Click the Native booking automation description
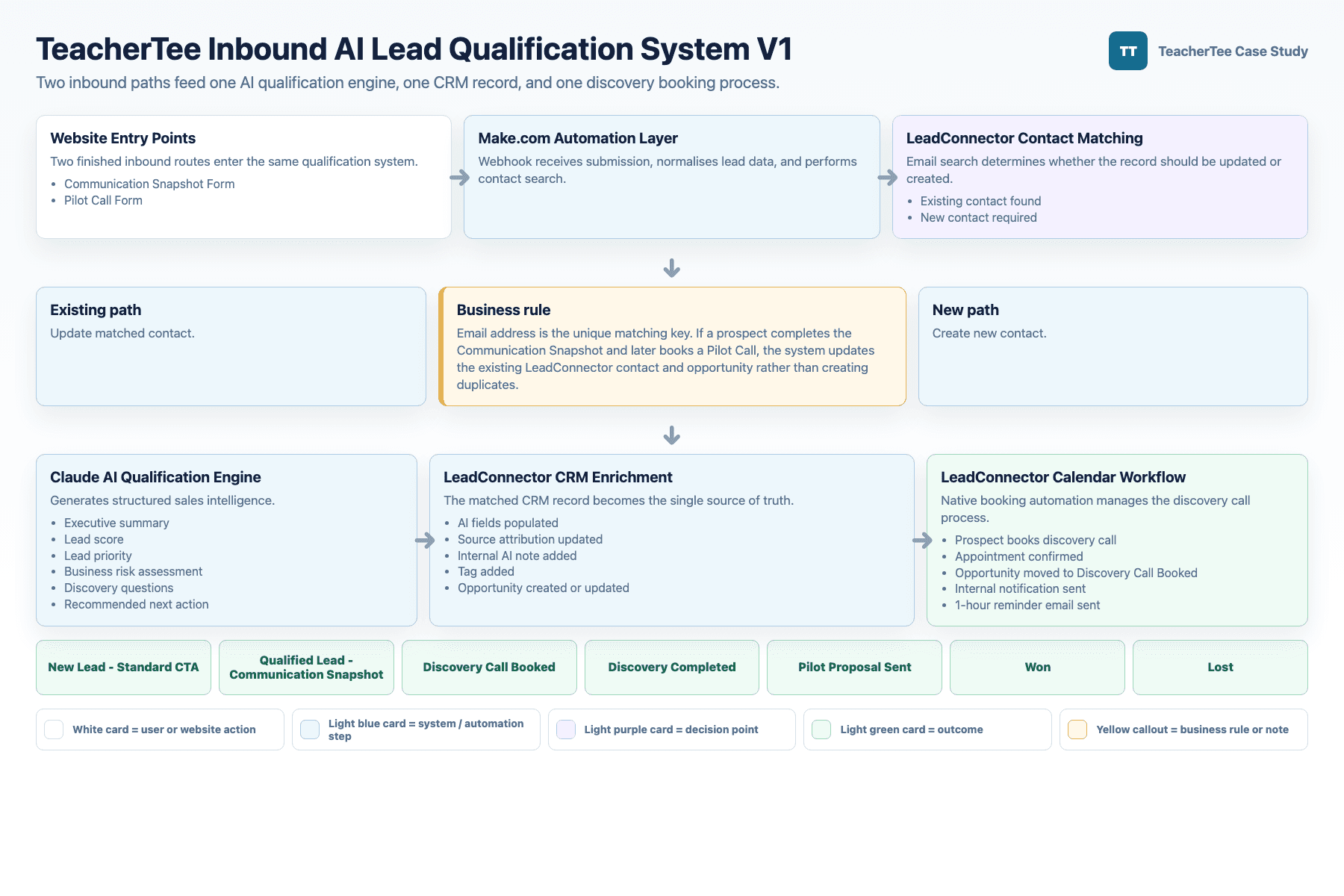This screenshot has height=896, width=1344. (1095, 509)
